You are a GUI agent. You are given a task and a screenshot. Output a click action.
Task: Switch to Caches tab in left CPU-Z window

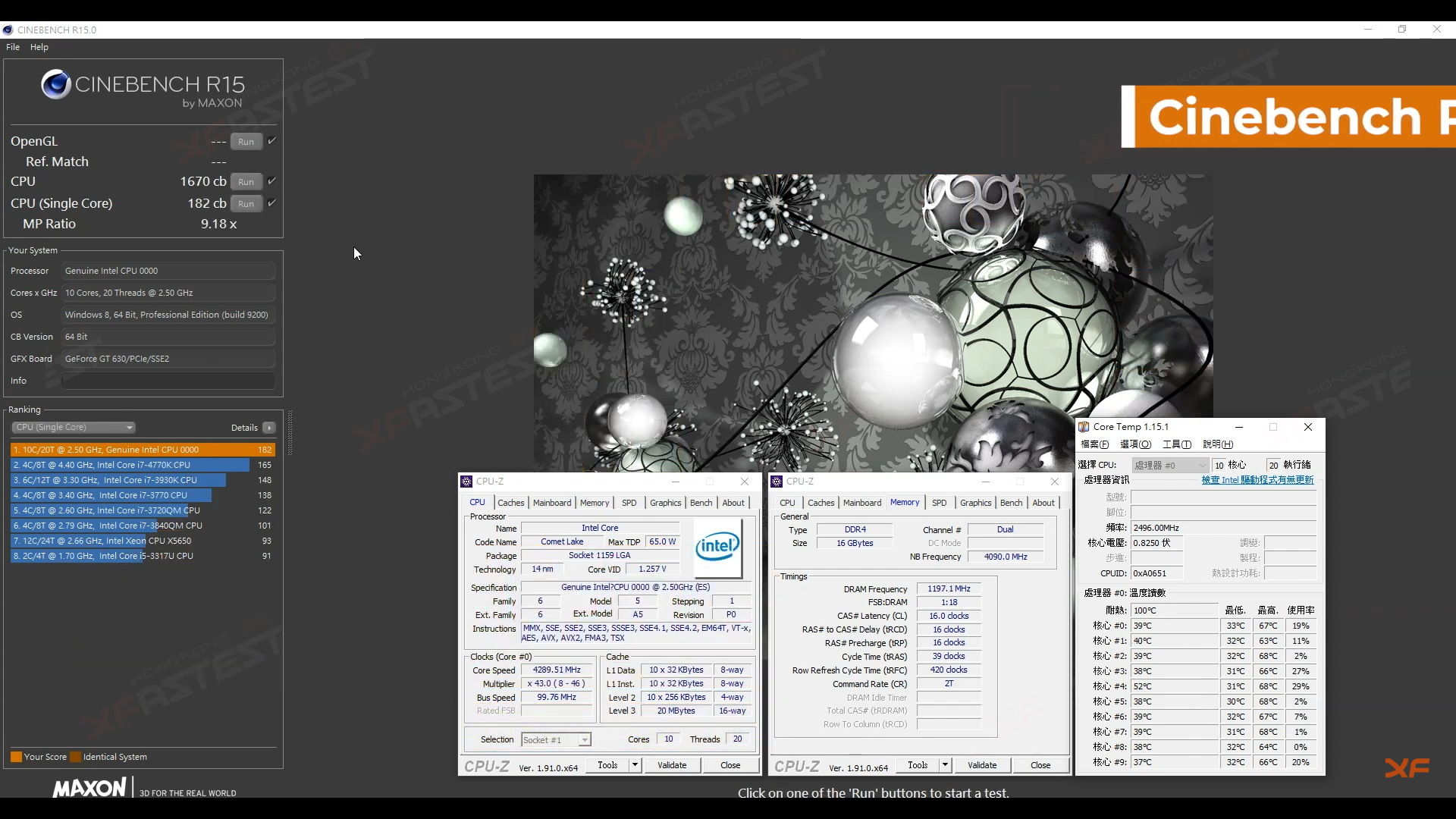510,503
